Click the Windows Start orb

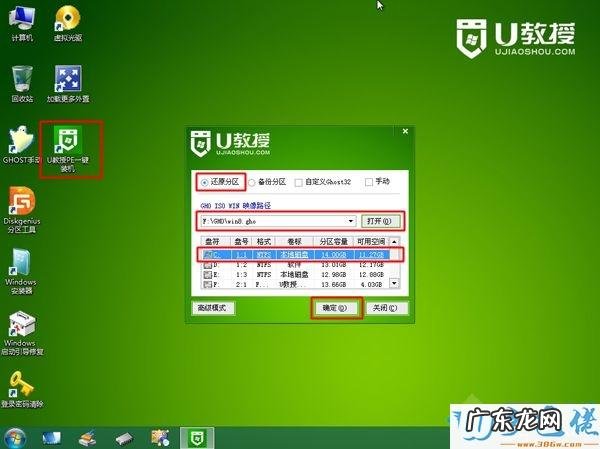pyautogui.click(x=15, y=438)
